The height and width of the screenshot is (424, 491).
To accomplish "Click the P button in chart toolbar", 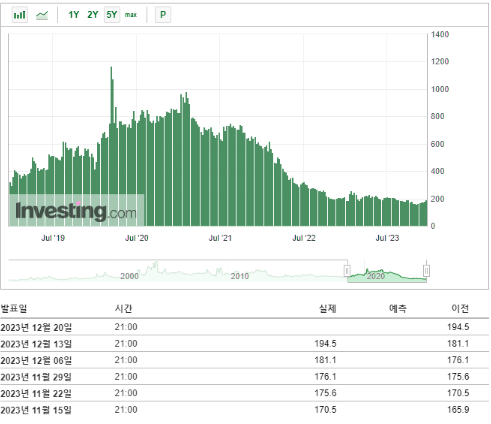I will pos(163,15).
